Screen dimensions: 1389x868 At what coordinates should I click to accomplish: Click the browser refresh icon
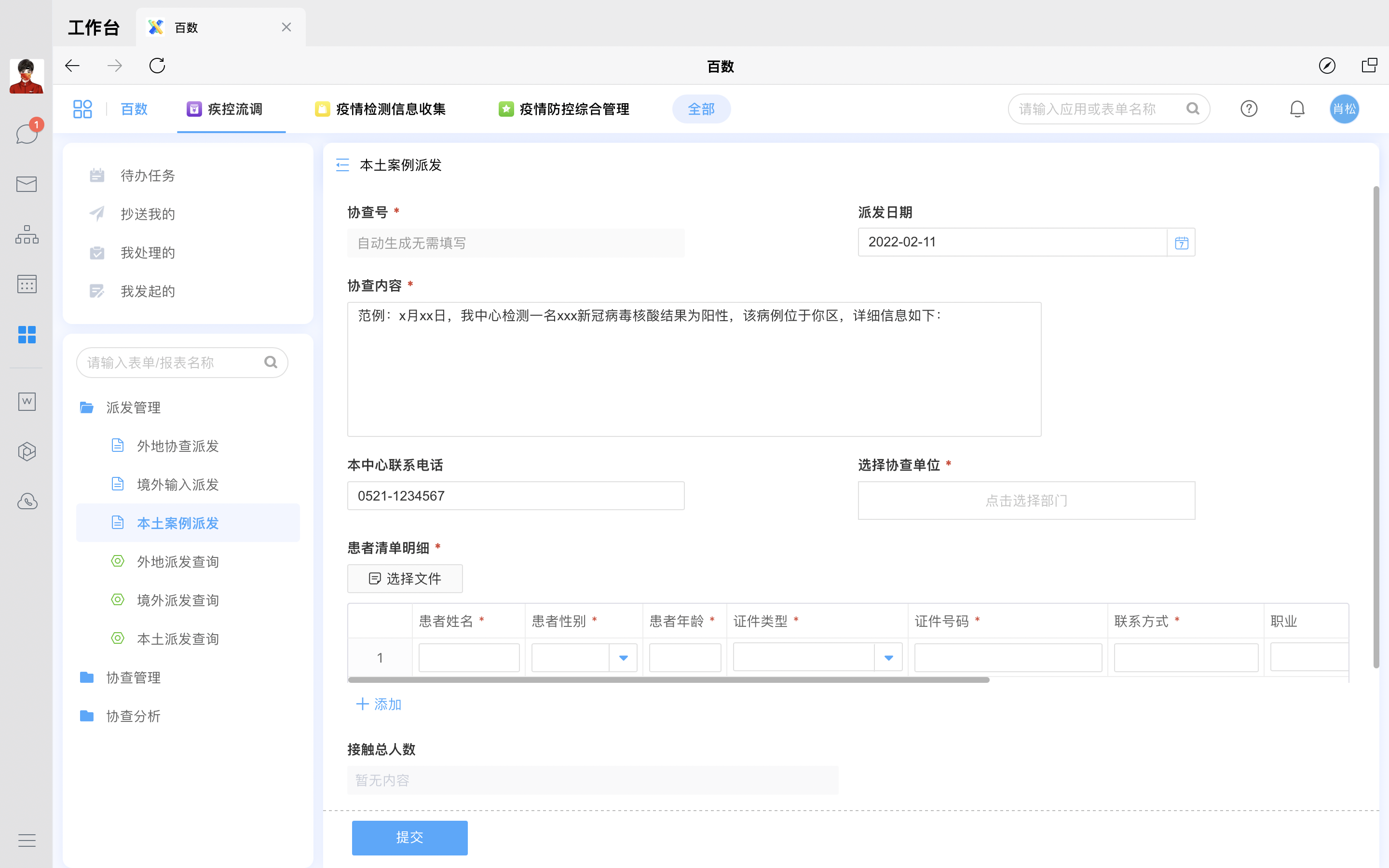157,66
